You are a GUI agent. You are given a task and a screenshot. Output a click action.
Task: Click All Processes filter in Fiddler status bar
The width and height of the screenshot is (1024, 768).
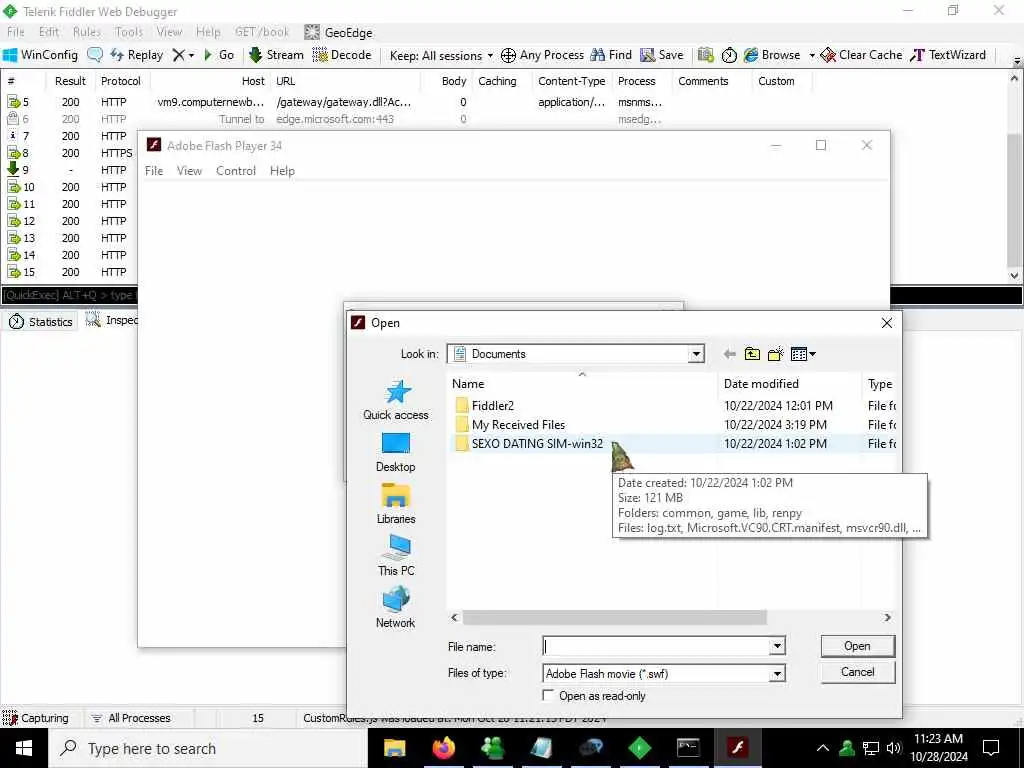131,718
